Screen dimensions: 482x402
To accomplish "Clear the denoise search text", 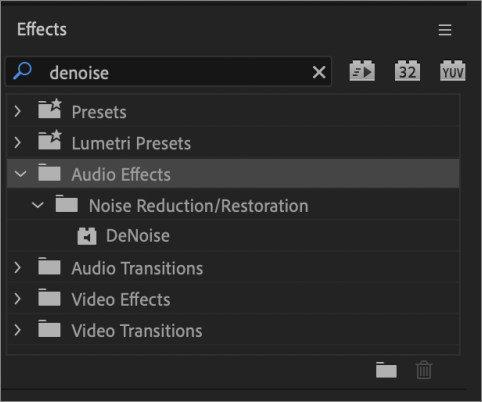I will 319,72.
